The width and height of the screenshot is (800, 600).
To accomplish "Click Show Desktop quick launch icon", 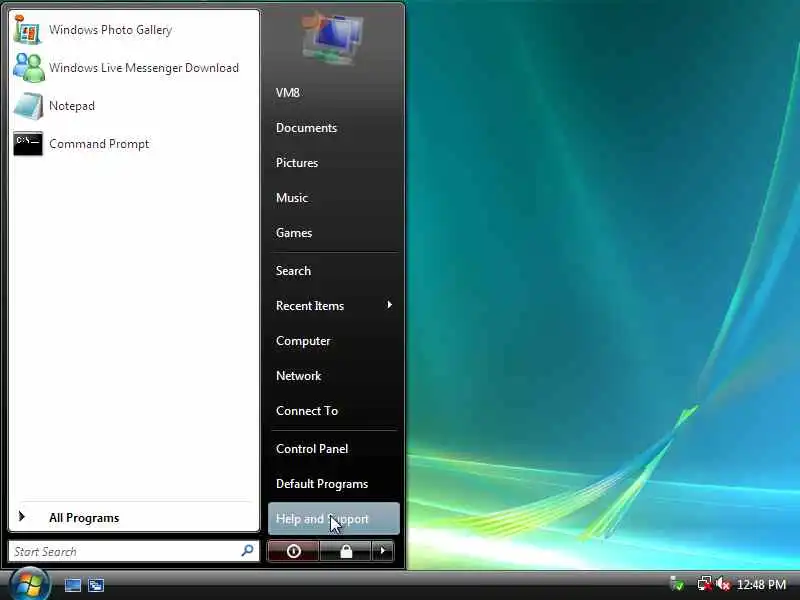I will (72, 585).
